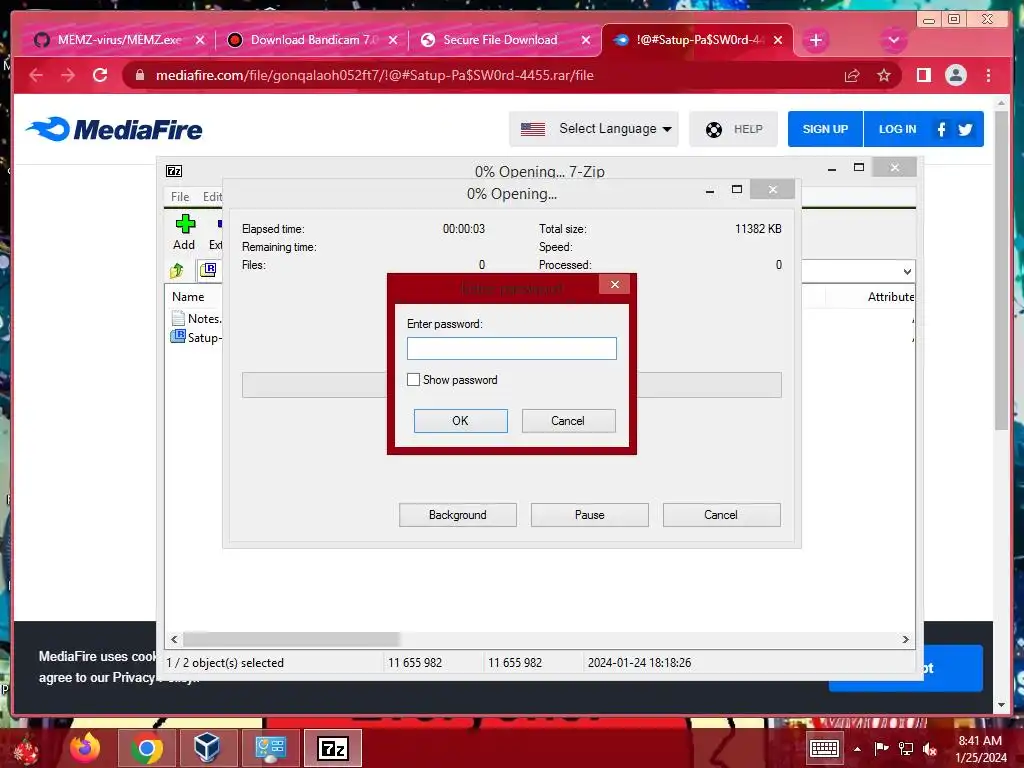
Task: Click the address bar URL
Action: click(x=374, y=75)
